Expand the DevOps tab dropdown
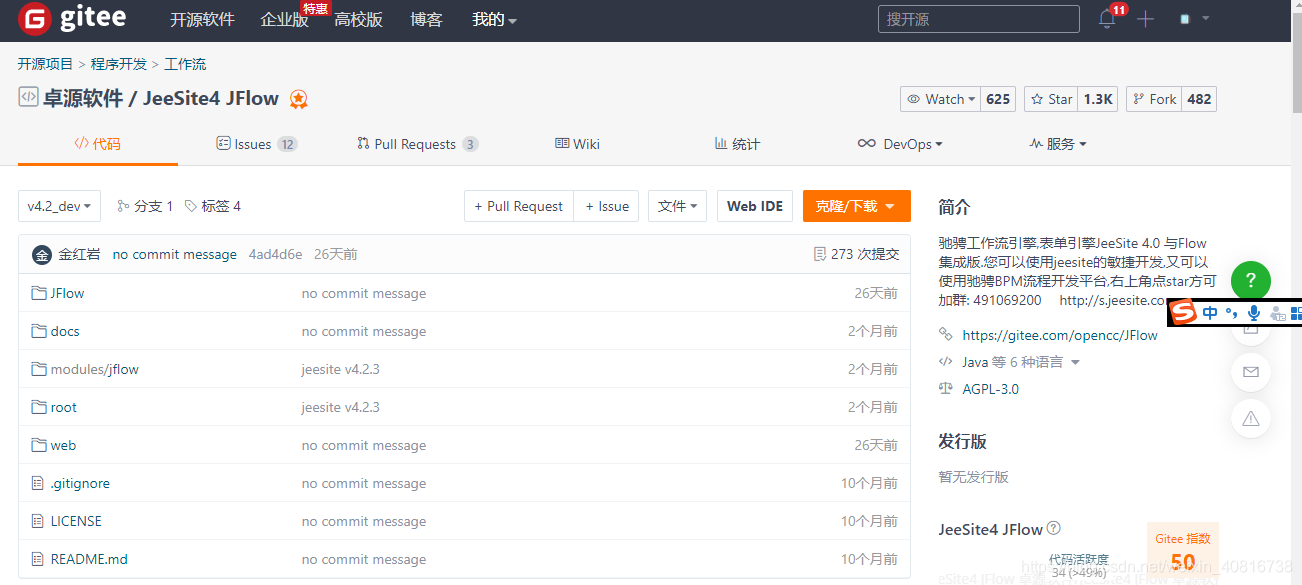This screenshot has height=585, width=1302. 900,144
